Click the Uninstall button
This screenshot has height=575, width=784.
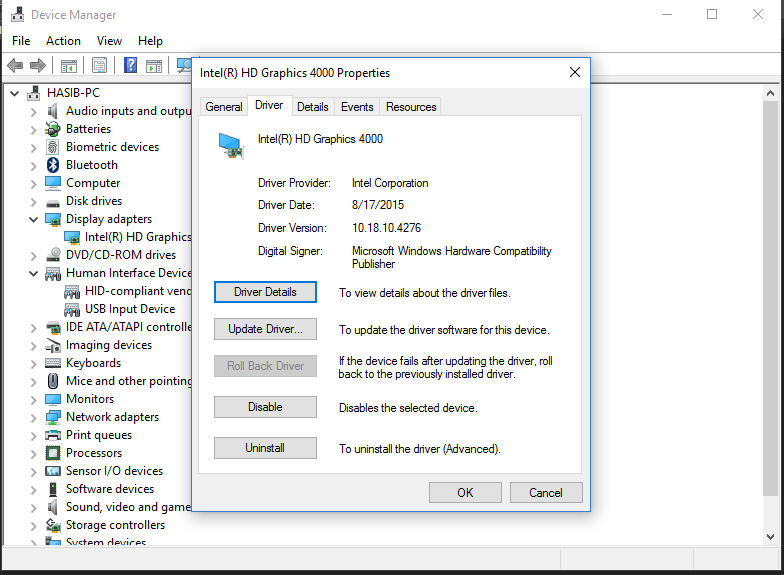265,448
